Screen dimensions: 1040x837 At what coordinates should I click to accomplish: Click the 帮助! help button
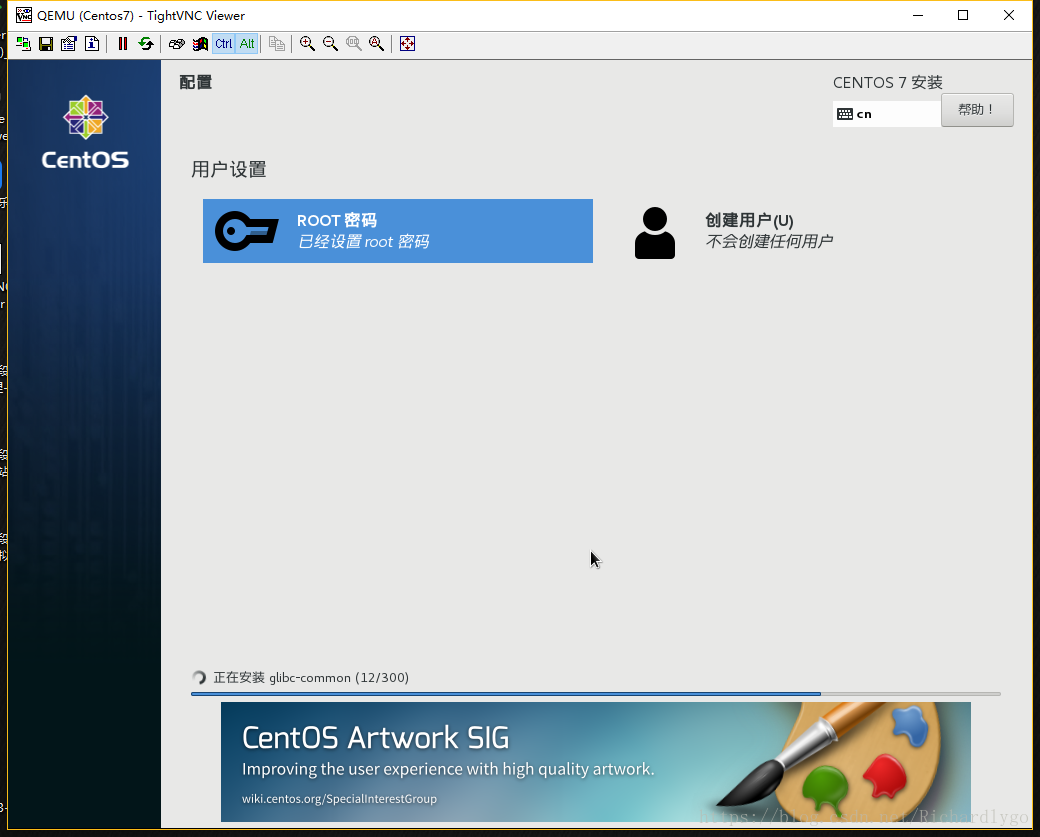coord(977,109)
